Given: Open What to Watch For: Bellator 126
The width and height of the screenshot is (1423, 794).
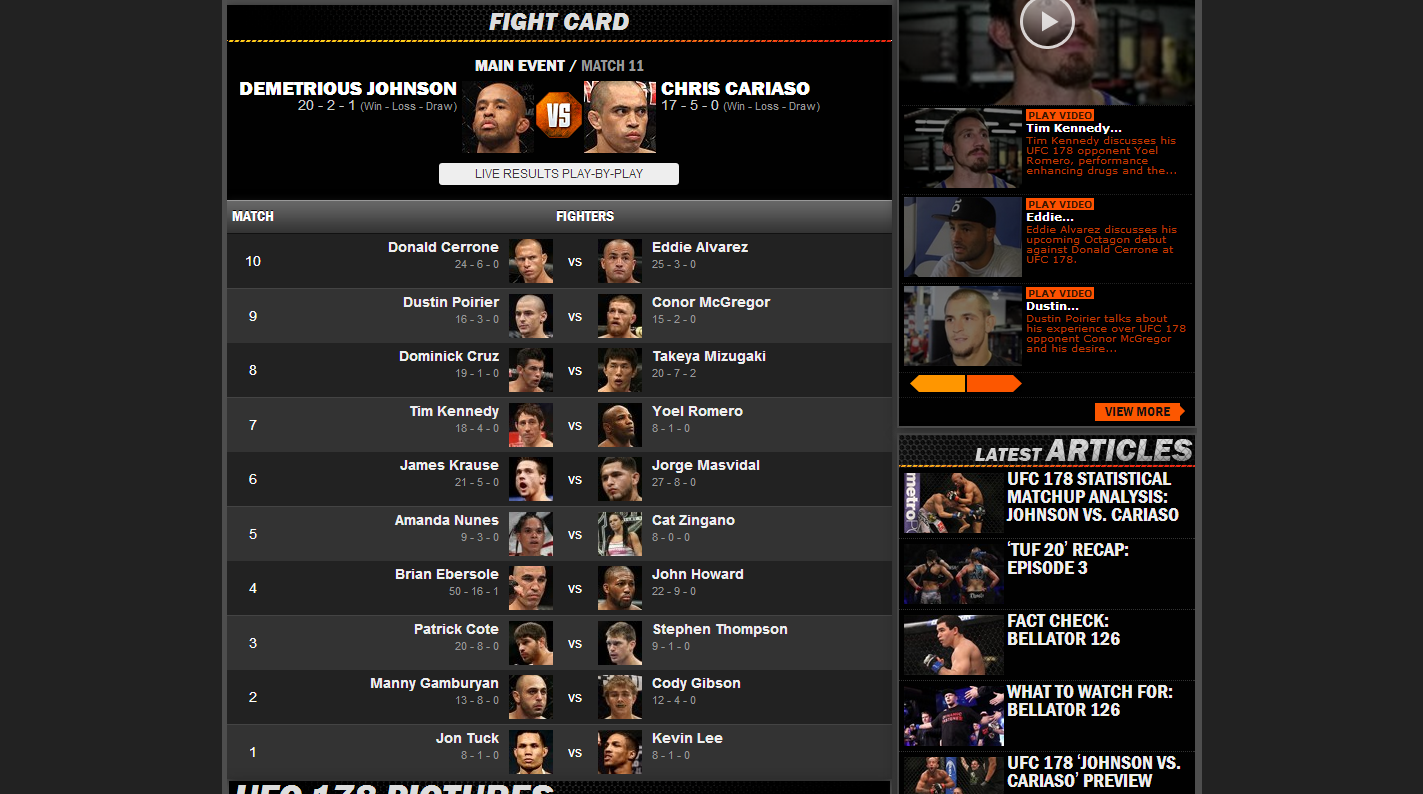Looking at the screenshot, I should [x=1090, y=701].
